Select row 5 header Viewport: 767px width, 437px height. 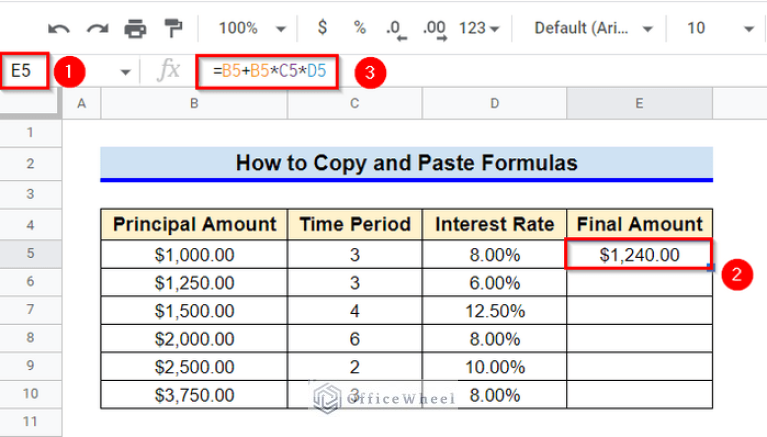(30, 253)
